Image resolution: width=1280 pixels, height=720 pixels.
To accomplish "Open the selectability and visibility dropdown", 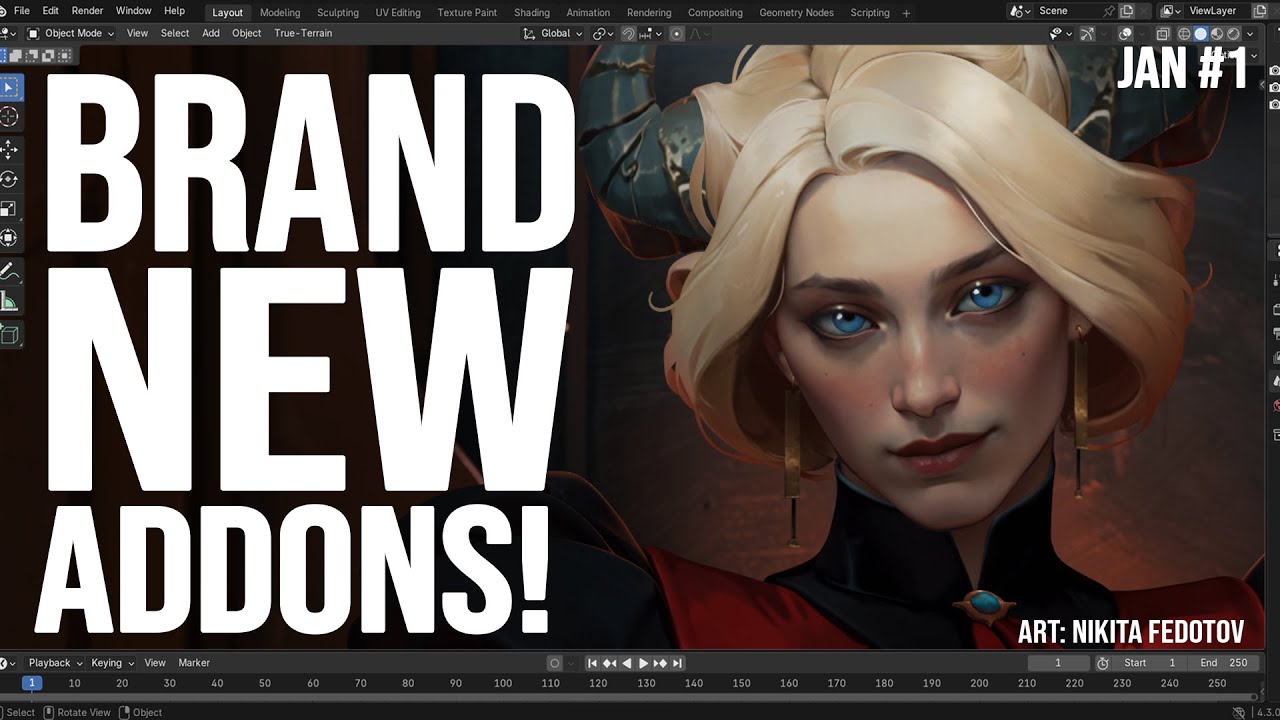I will click(x=1059, y=33).
